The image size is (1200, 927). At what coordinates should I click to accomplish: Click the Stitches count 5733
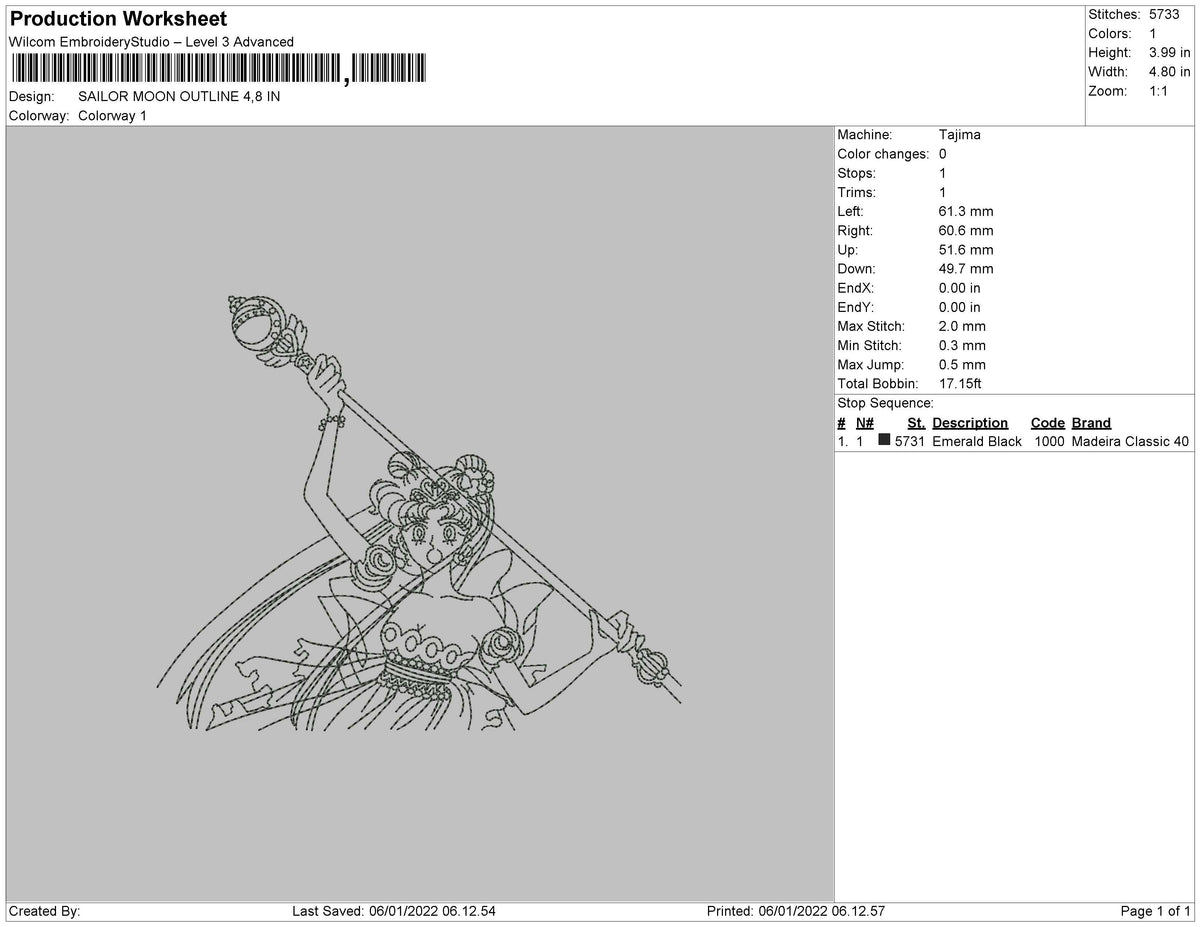pyautogui.click(x=1165, y=15)
